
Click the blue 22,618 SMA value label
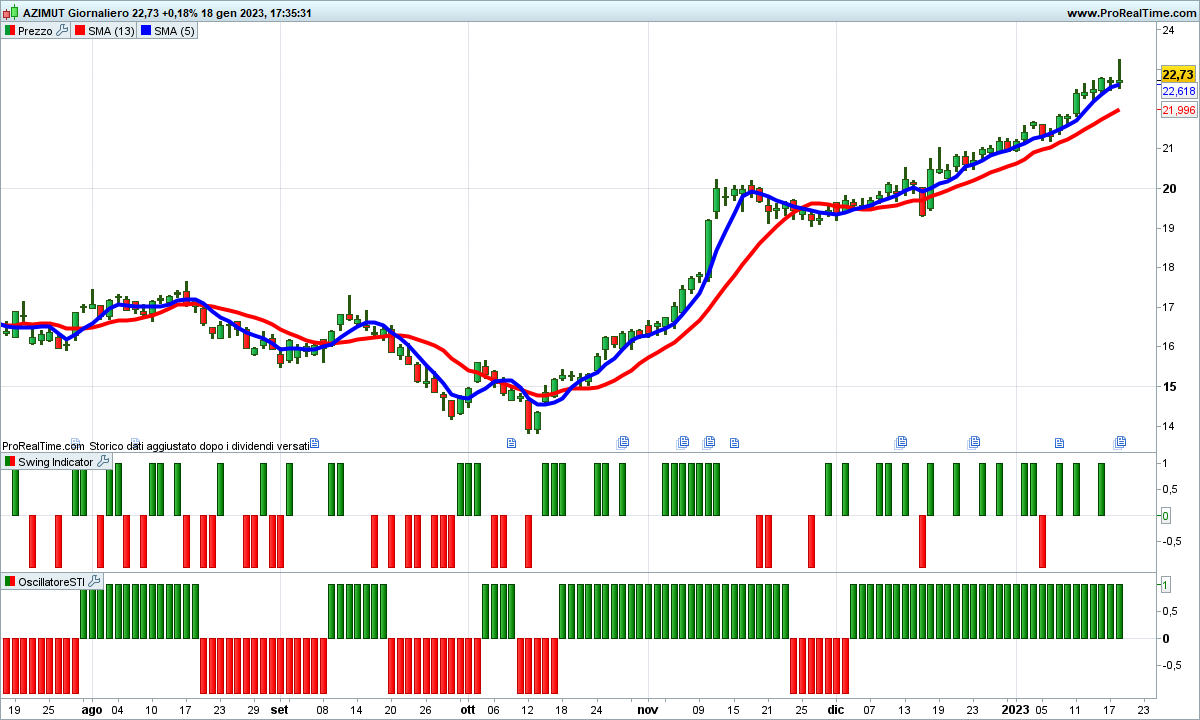click(1178, 91)
